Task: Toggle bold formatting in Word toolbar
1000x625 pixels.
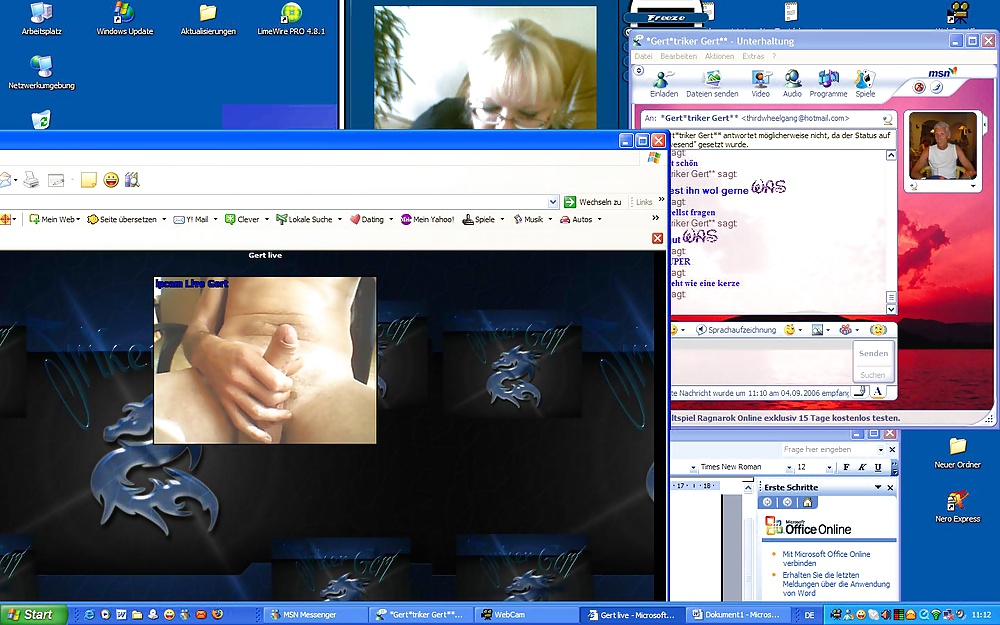Action: 846,467
